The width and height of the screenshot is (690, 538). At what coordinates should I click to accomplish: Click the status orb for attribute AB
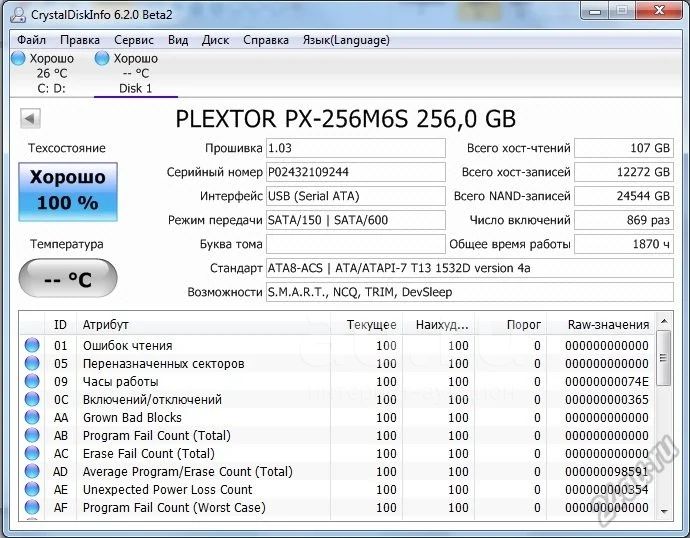(x=32, y=436)
